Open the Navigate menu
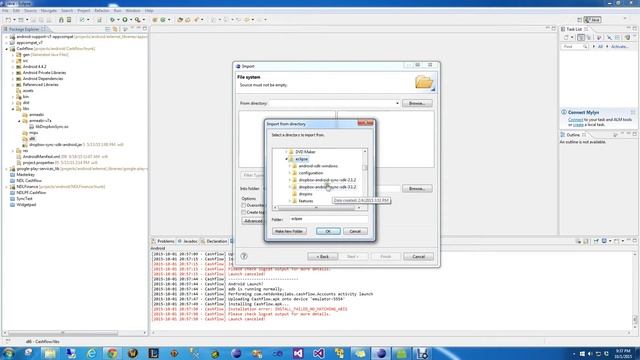The width and height of the screenshot is (640, 360). pos(49,11)
